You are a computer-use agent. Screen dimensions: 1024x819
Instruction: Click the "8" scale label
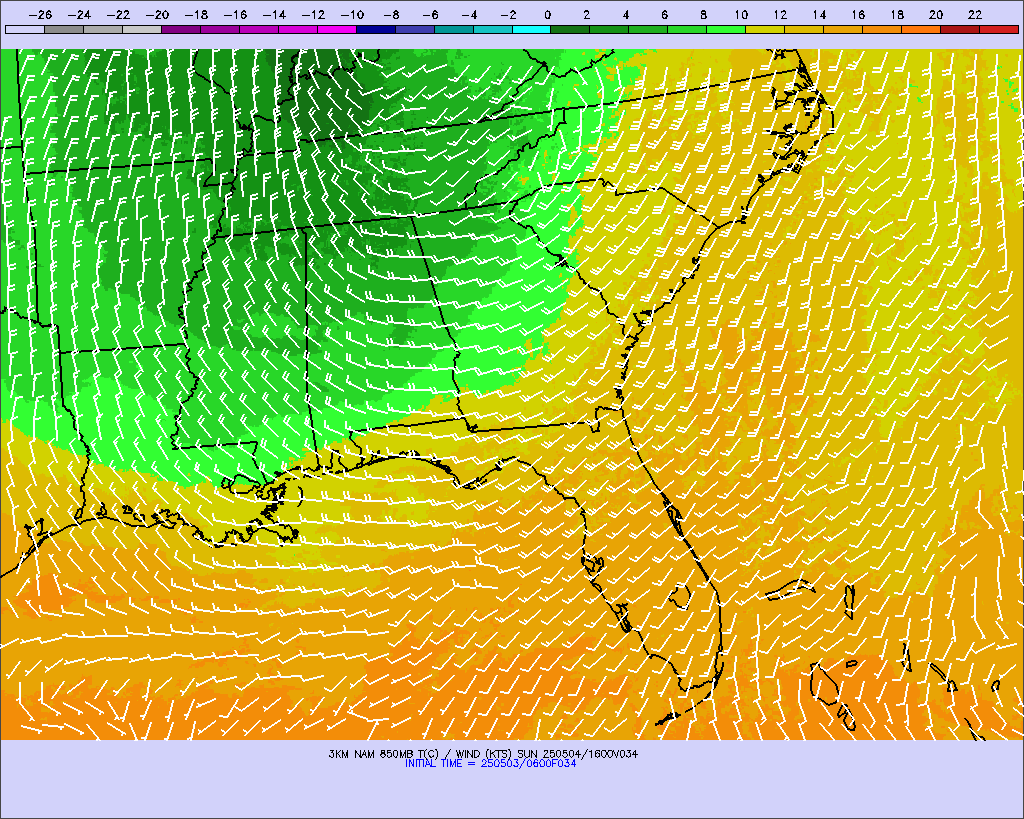point(703,14)
